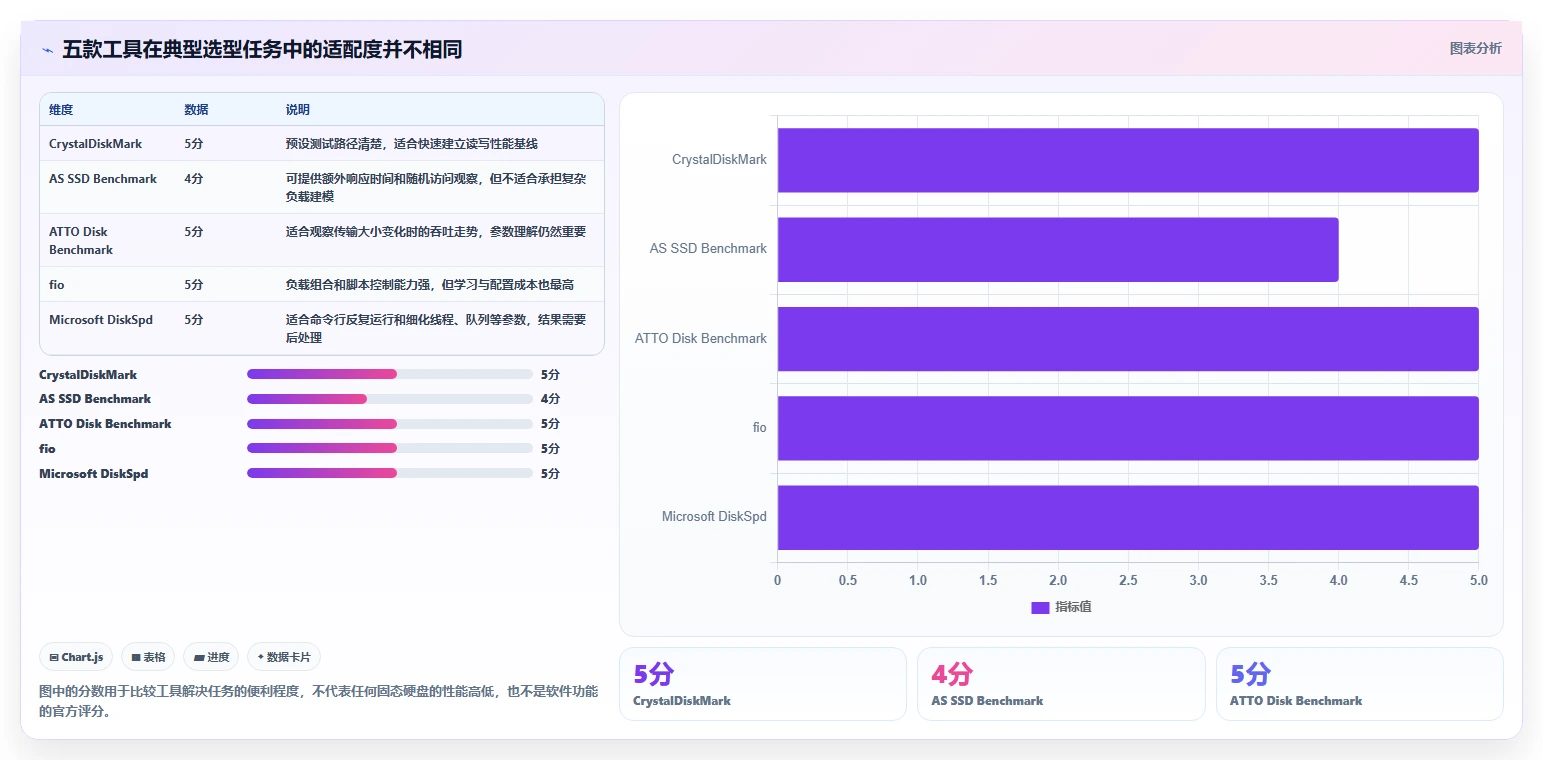Viewport: 1543px width, 760px height.
Task: Click the 图表分析 label in the header
Action: click(x=1475, y=48)
